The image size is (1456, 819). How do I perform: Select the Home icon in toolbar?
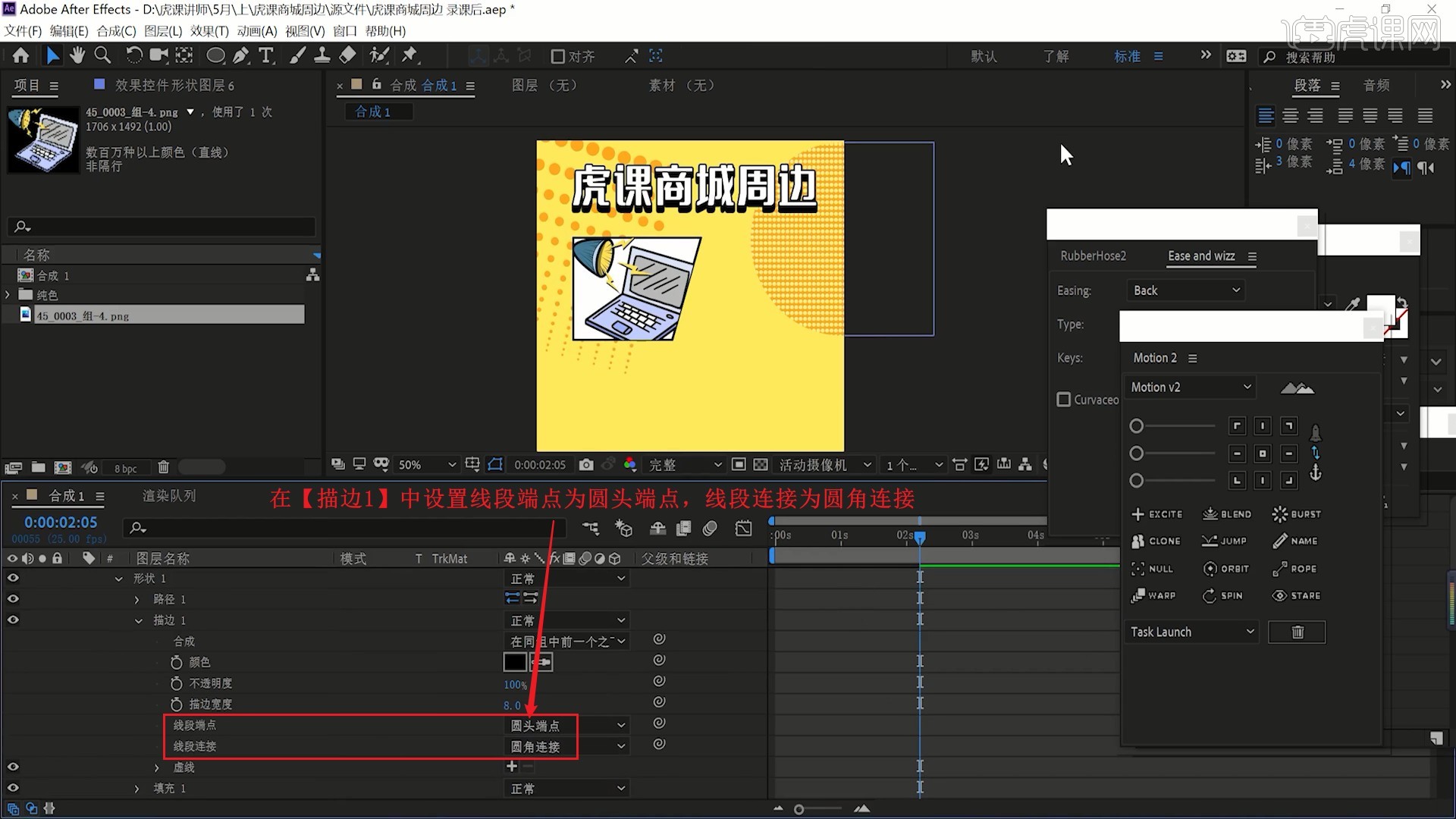[20, 55]
